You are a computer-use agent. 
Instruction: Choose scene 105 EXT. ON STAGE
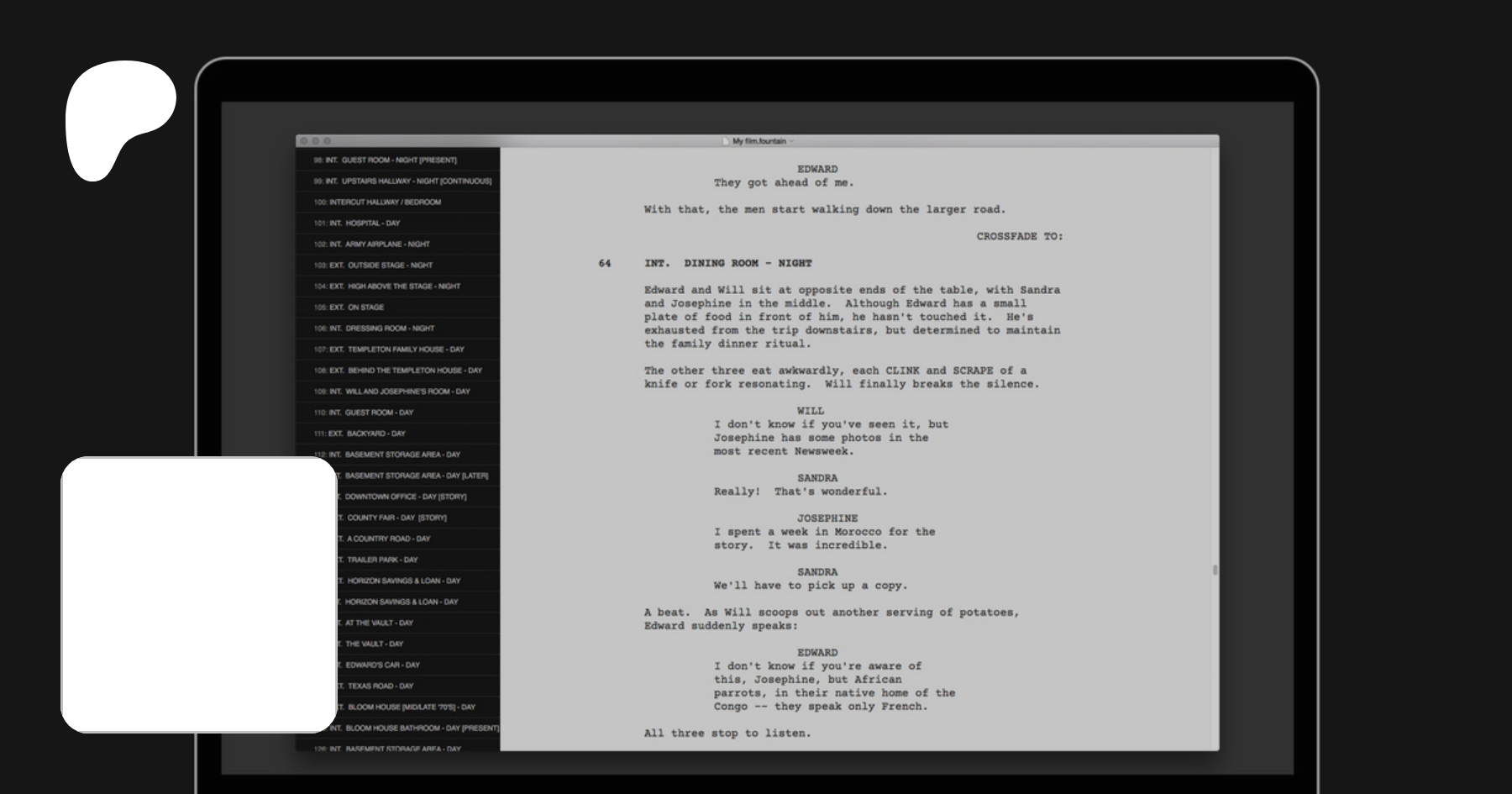(397, 307)
